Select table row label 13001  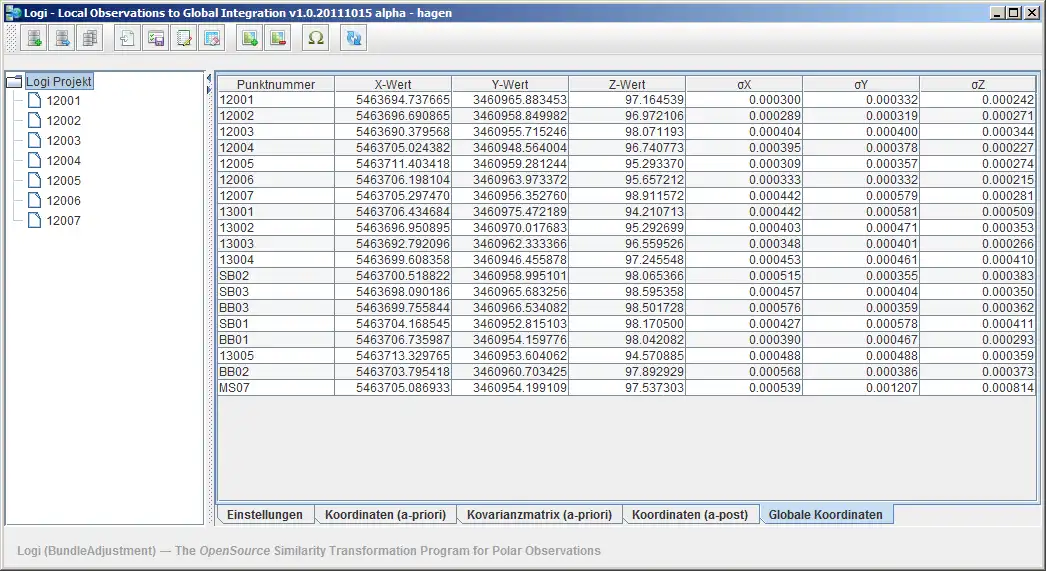276,212
